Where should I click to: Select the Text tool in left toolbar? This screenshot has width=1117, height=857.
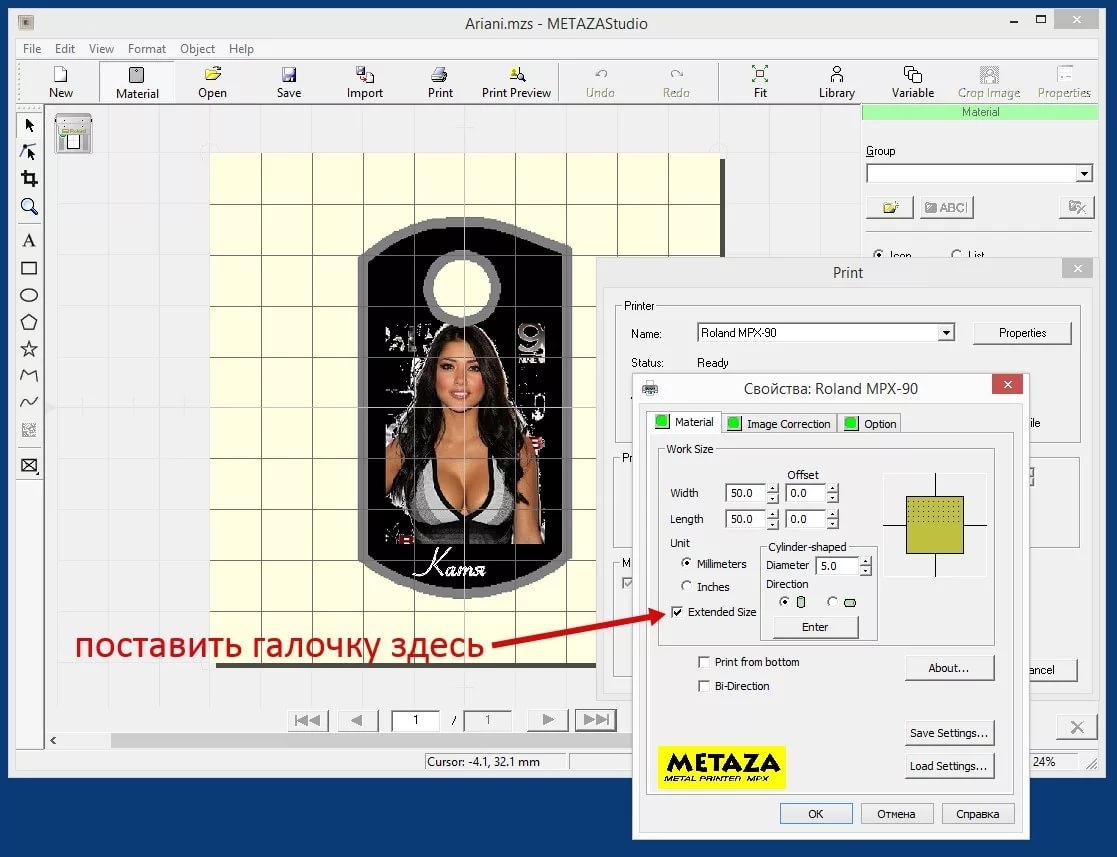pyautogui.click(x=29, y=241)
